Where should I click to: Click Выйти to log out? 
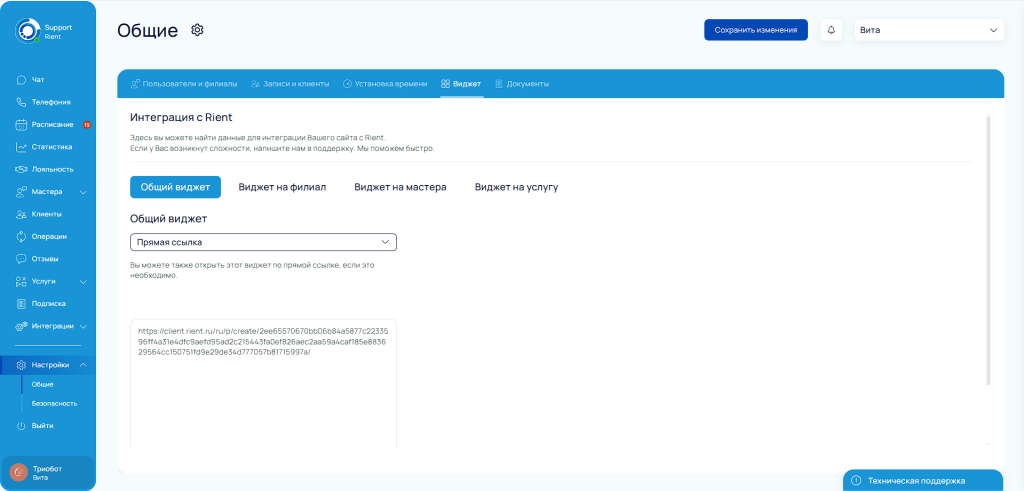click(42, 426)
